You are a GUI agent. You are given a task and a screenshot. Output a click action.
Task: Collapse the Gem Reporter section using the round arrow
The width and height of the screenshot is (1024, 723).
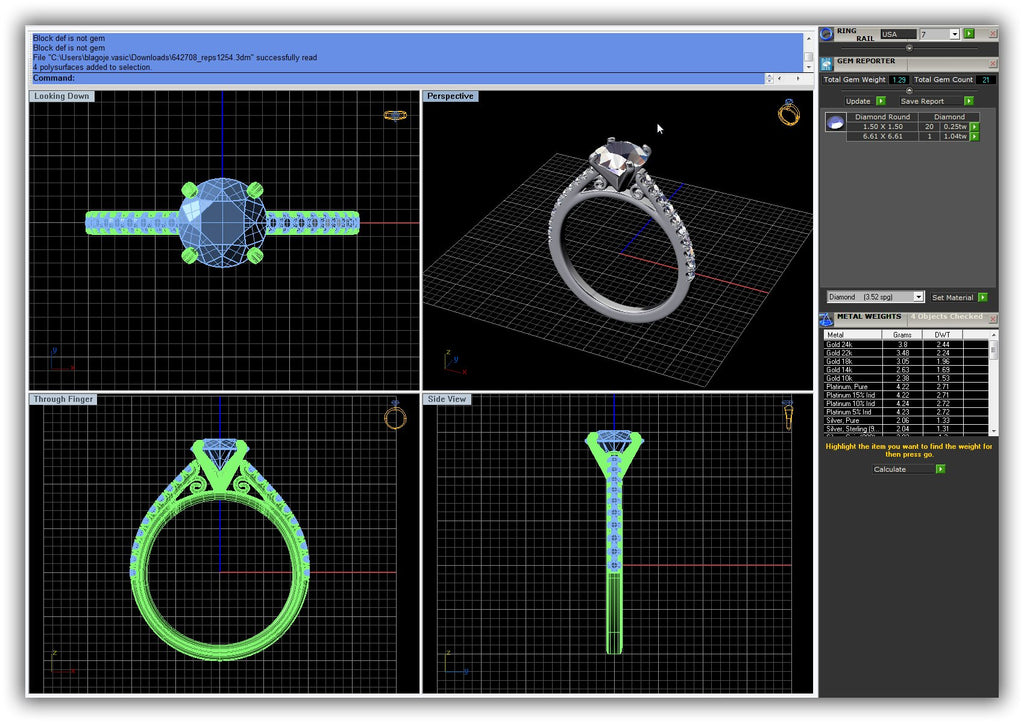(909, 91)
